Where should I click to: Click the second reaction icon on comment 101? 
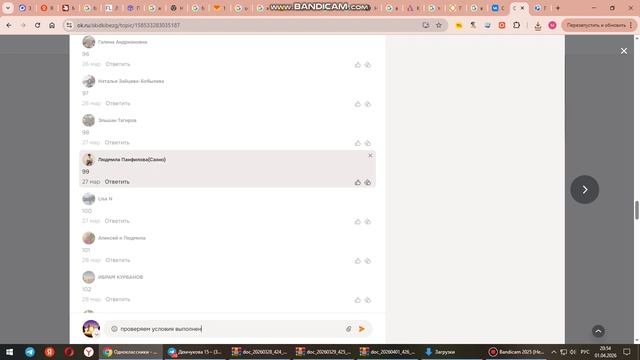pyautogui.click(x=368, y=260)
